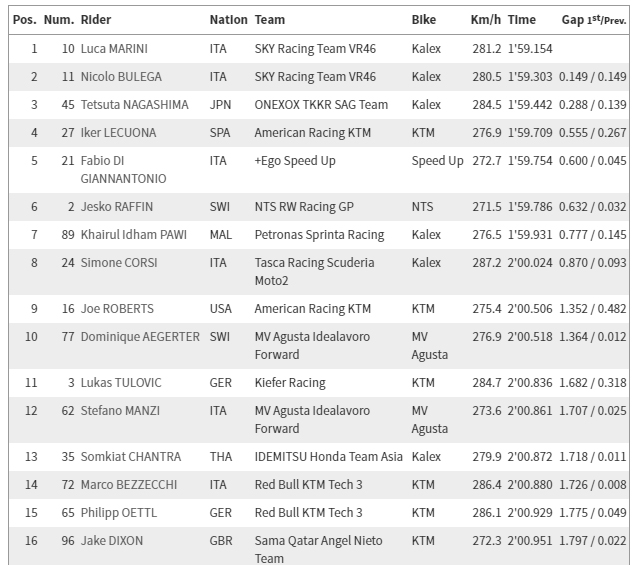The image size is (639, 565).
Task: Click the Gap 1st/Prev. column header
Action: 593,20
